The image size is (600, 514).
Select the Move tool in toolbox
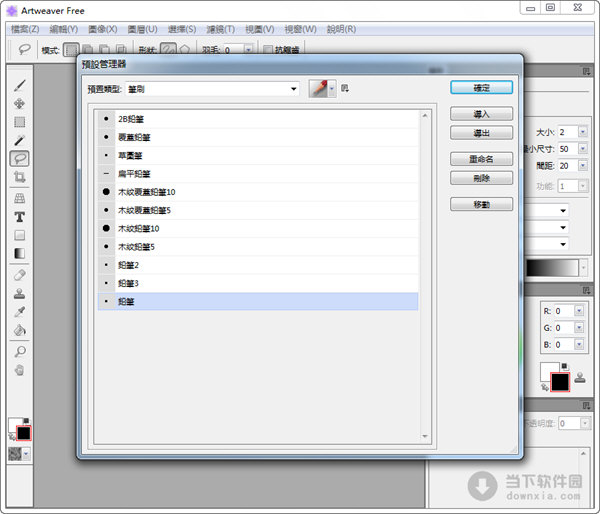click(x=20, y=104)
